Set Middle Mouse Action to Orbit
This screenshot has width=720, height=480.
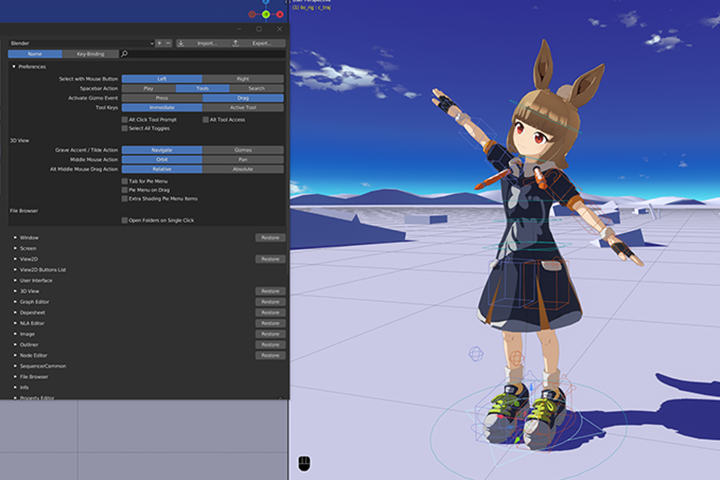tap(162, 159)
